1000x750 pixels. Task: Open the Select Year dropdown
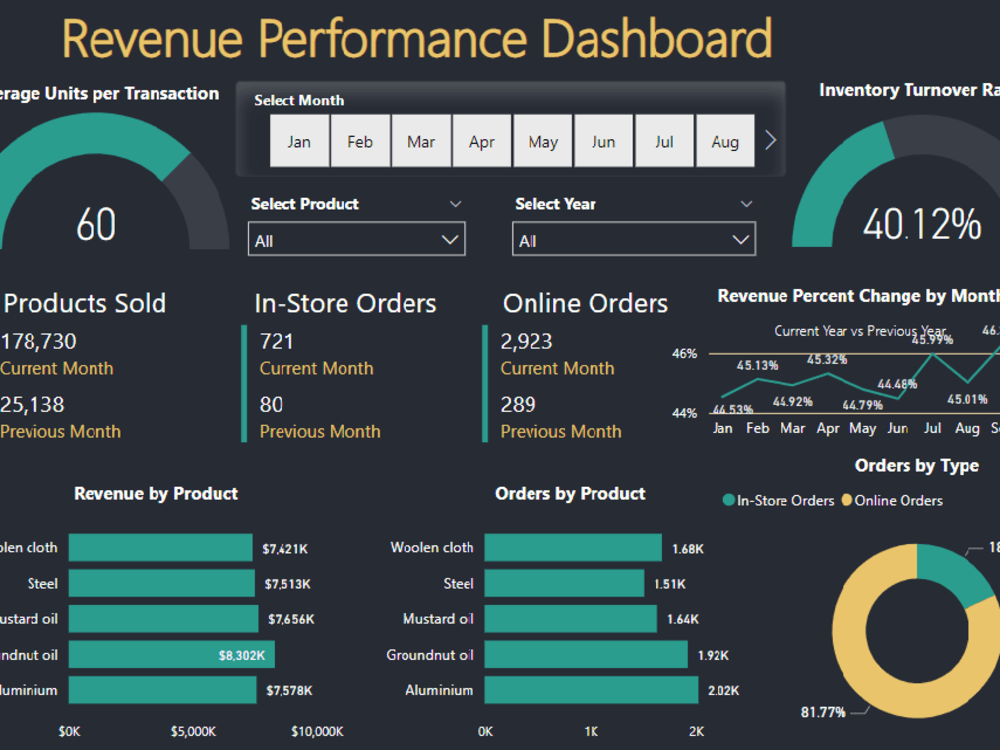[739, 239]
